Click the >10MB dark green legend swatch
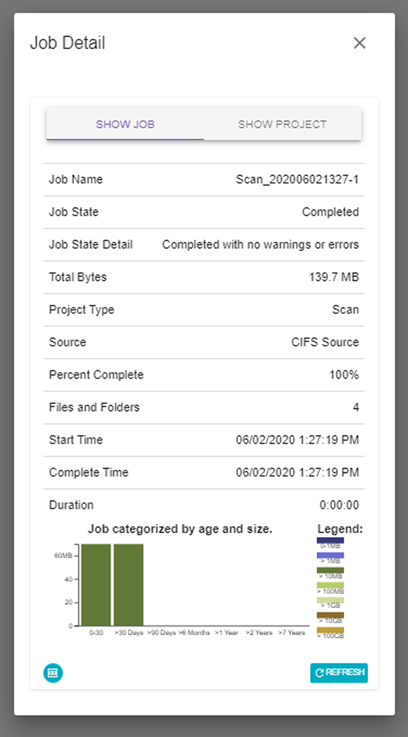This screenshot has height=737, width=408. 330,570
